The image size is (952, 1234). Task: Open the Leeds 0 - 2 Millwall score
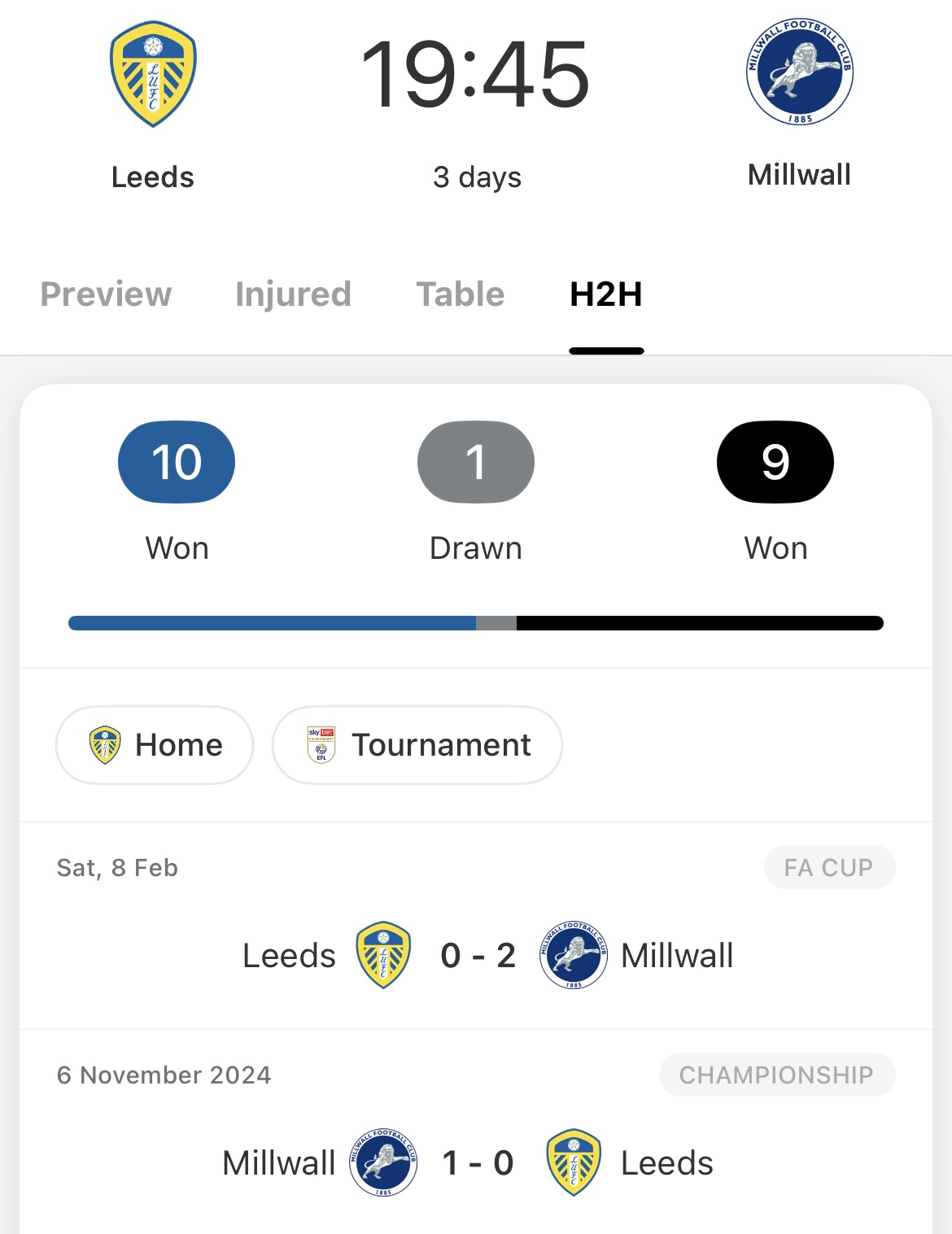pos(478,956)
